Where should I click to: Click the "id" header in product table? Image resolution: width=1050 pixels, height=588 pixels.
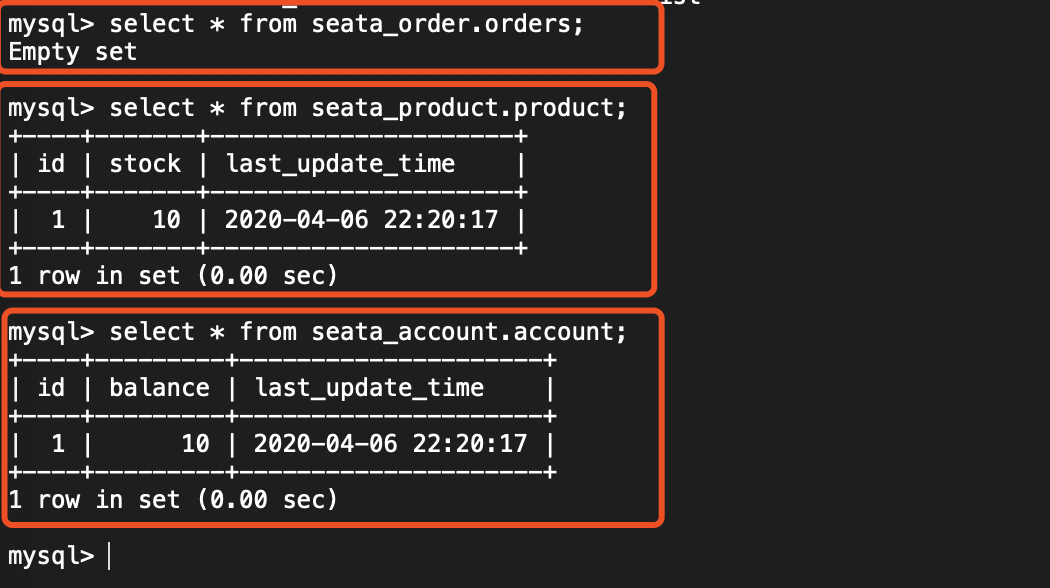click(51, 163)
